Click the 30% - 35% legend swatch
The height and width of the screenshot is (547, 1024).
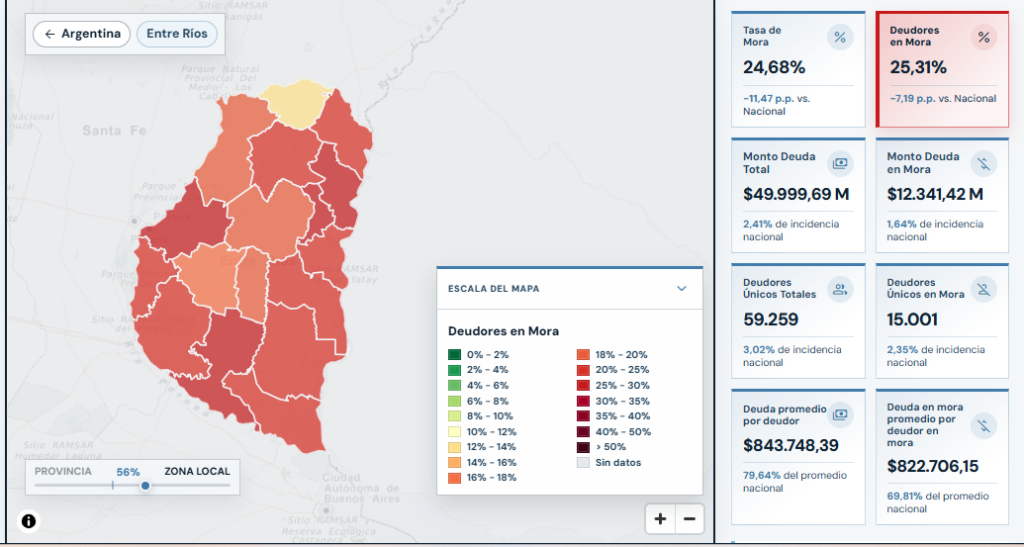[583, 401]
